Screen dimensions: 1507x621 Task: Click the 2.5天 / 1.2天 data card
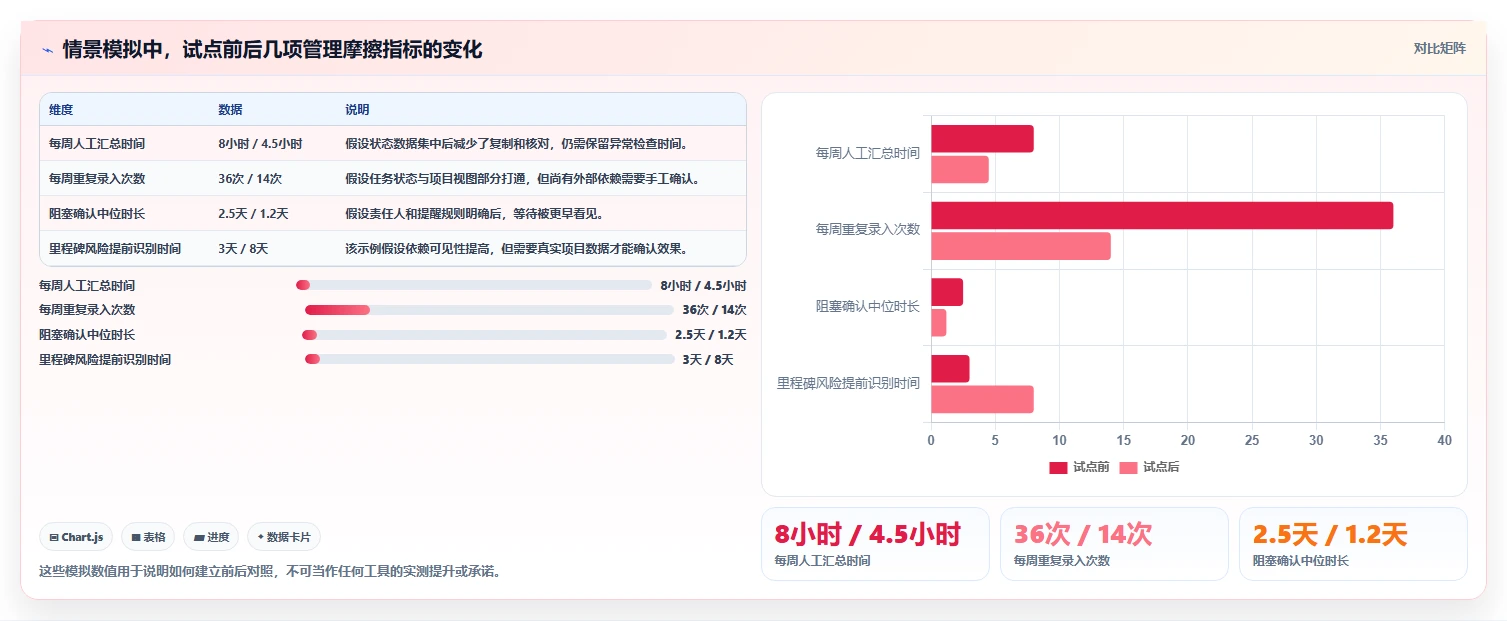click(x=1353, y=544)
